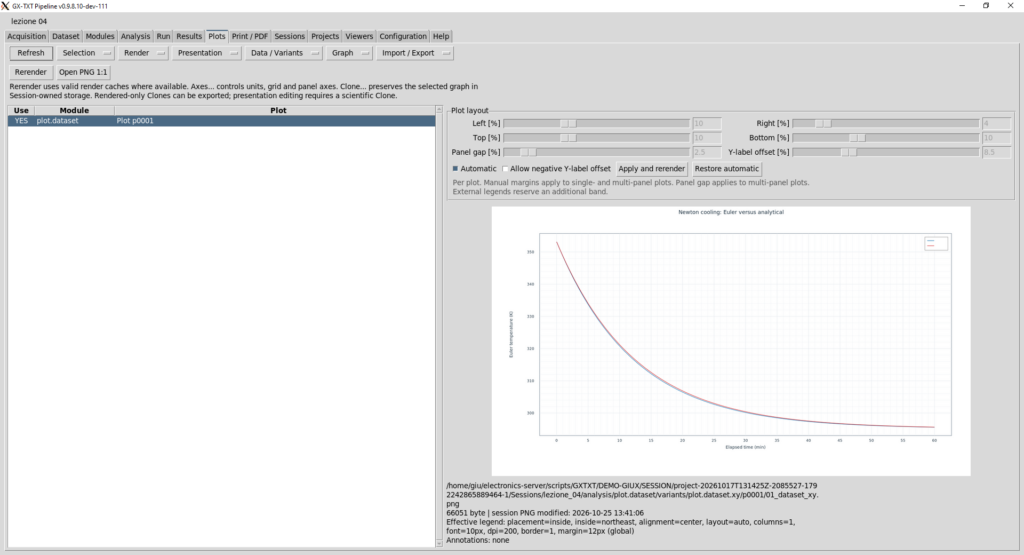Expand the Presentation dropdown menu
Screen dimensions: 1024x555
click(x=206, y=53)
